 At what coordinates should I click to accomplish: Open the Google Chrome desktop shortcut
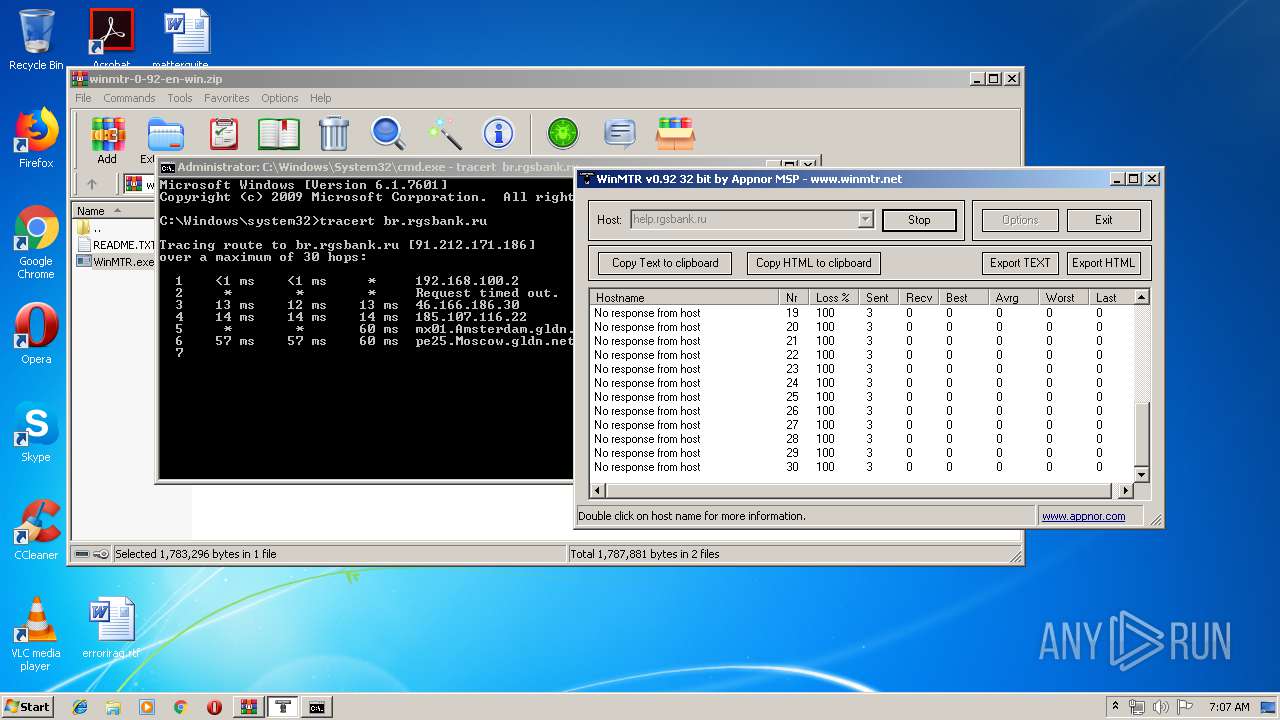[36, 243]
